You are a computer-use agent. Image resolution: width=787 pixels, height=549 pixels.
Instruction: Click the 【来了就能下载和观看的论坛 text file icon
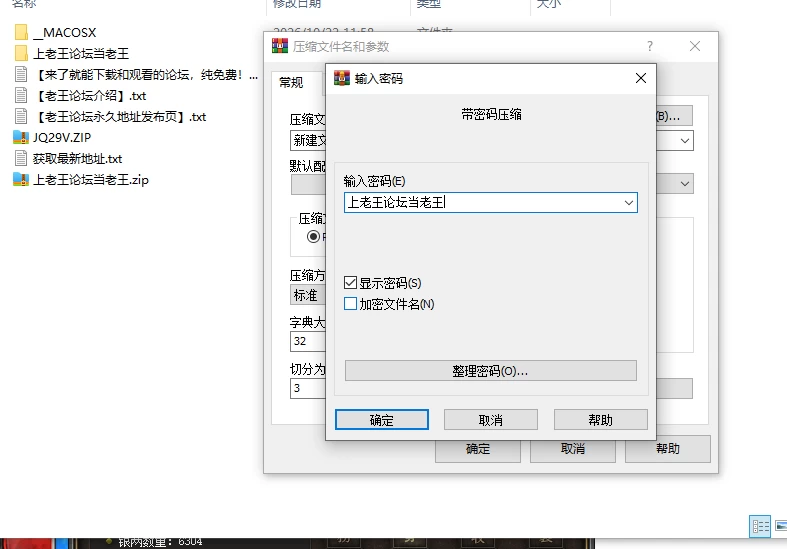pos(21,74)
